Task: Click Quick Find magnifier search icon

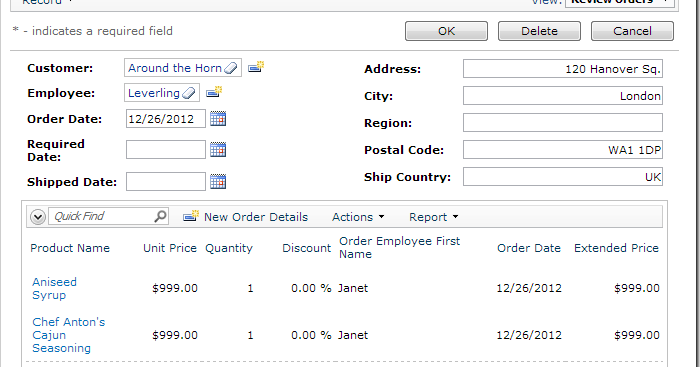Action: click(x=160, y=216)
